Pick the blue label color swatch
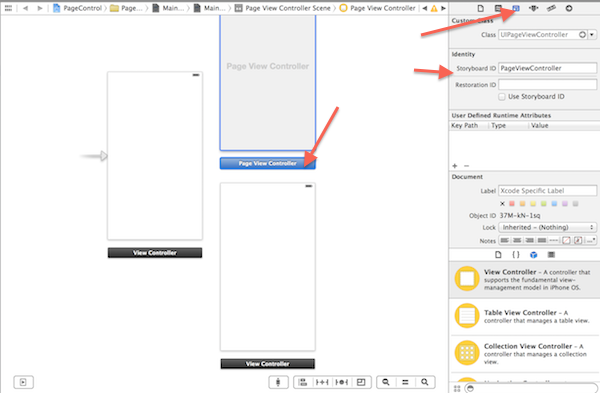This screenshot has height=393, width=600. [554, 204]
